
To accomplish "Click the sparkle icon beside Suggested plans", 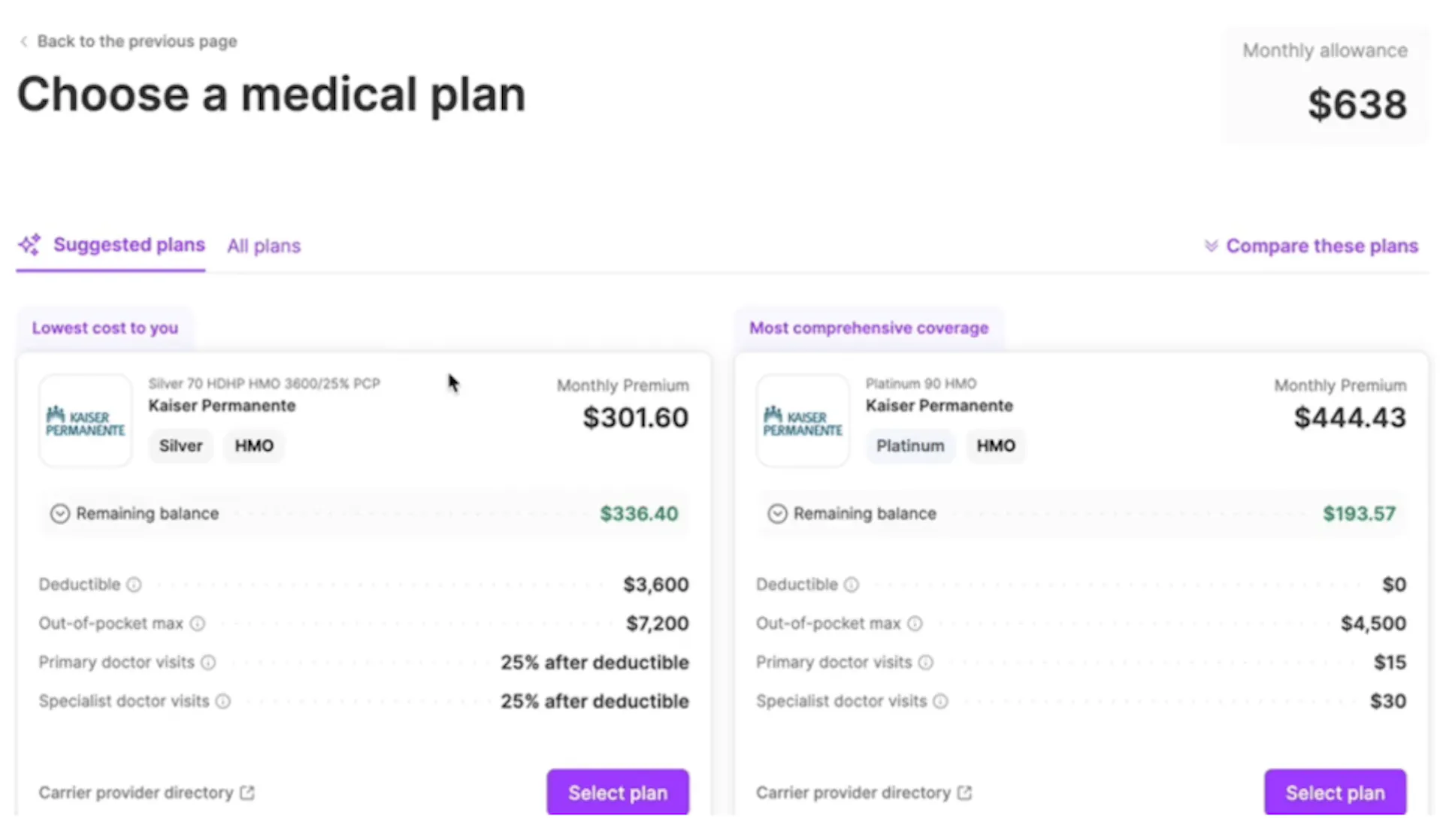I will tap(30, 244).
